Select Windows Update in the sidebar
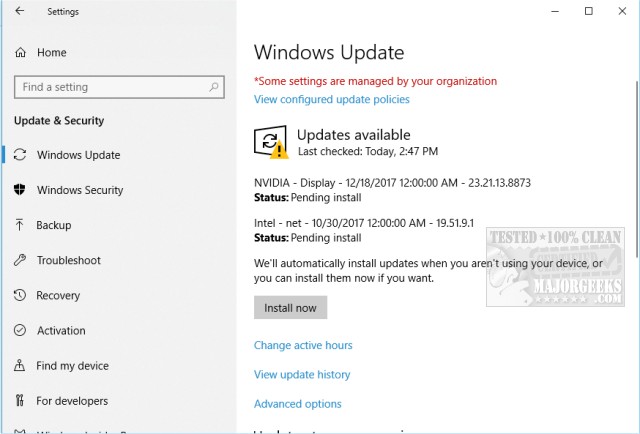This screenshot has width=640, height=434. click(x=78, y=155)
